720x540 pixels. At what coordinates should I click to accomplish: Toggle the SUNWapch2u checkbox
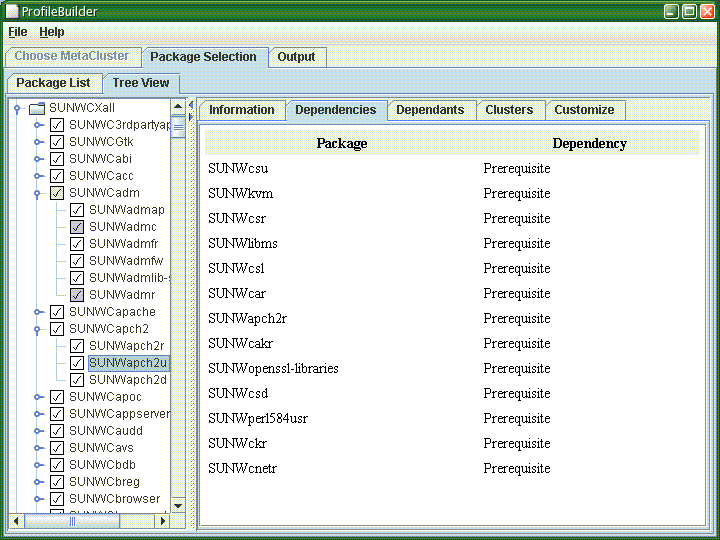(x=77, y=363)
